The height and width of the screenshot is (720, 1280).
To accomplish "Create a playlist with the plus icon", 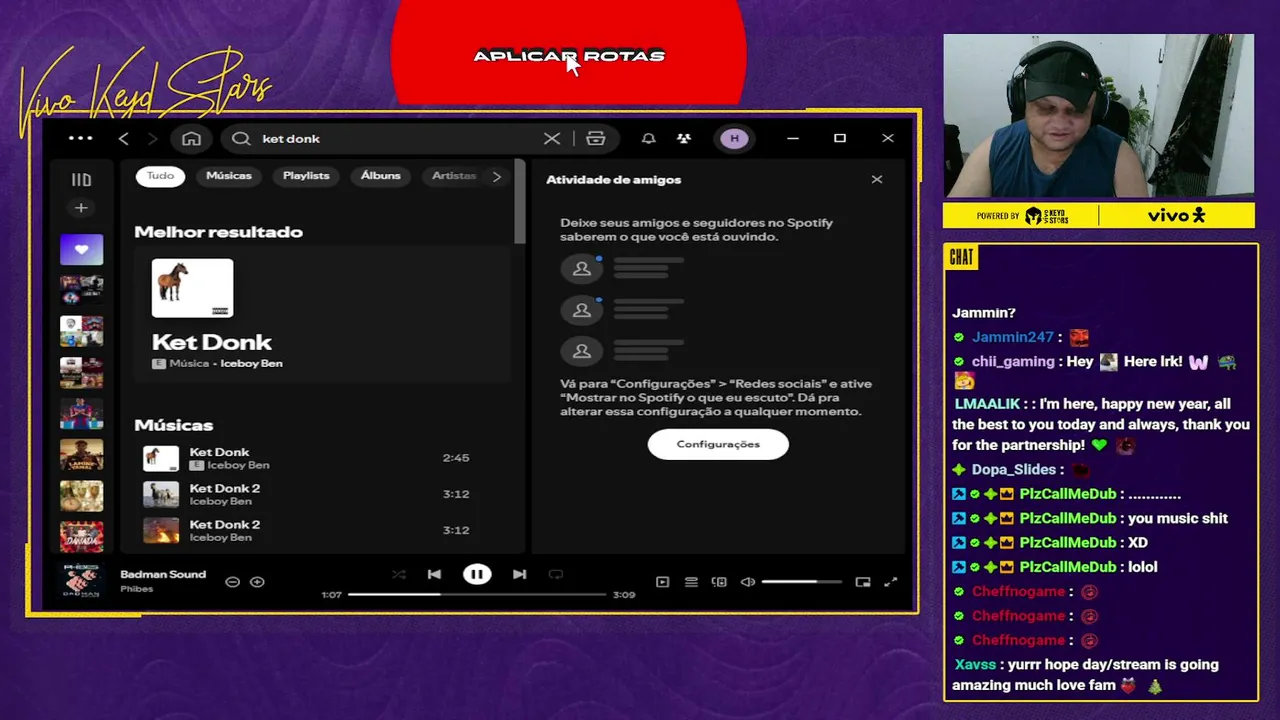I will coord(81,208).
